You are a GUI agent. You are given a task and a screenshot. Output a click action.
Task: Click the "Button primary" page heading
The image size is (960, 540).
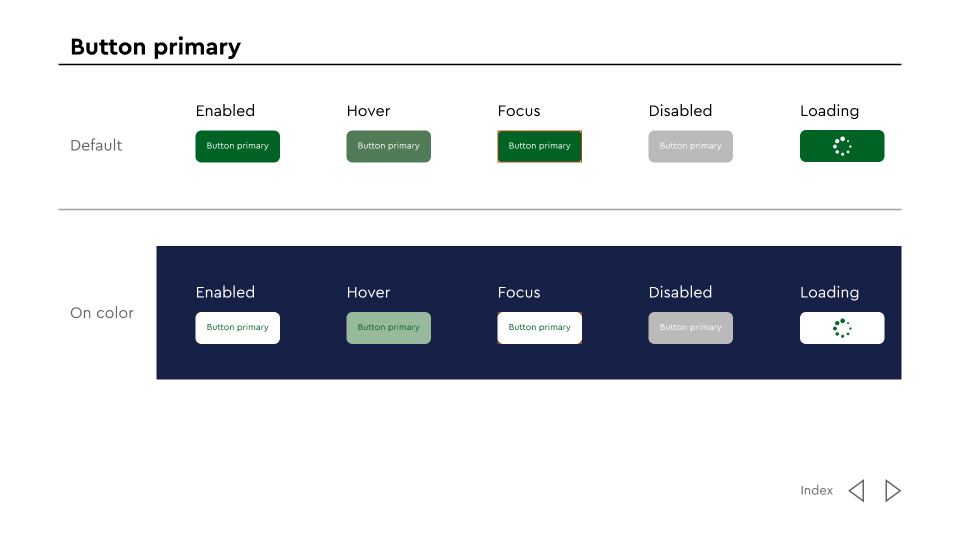click(x=155, y=47)
